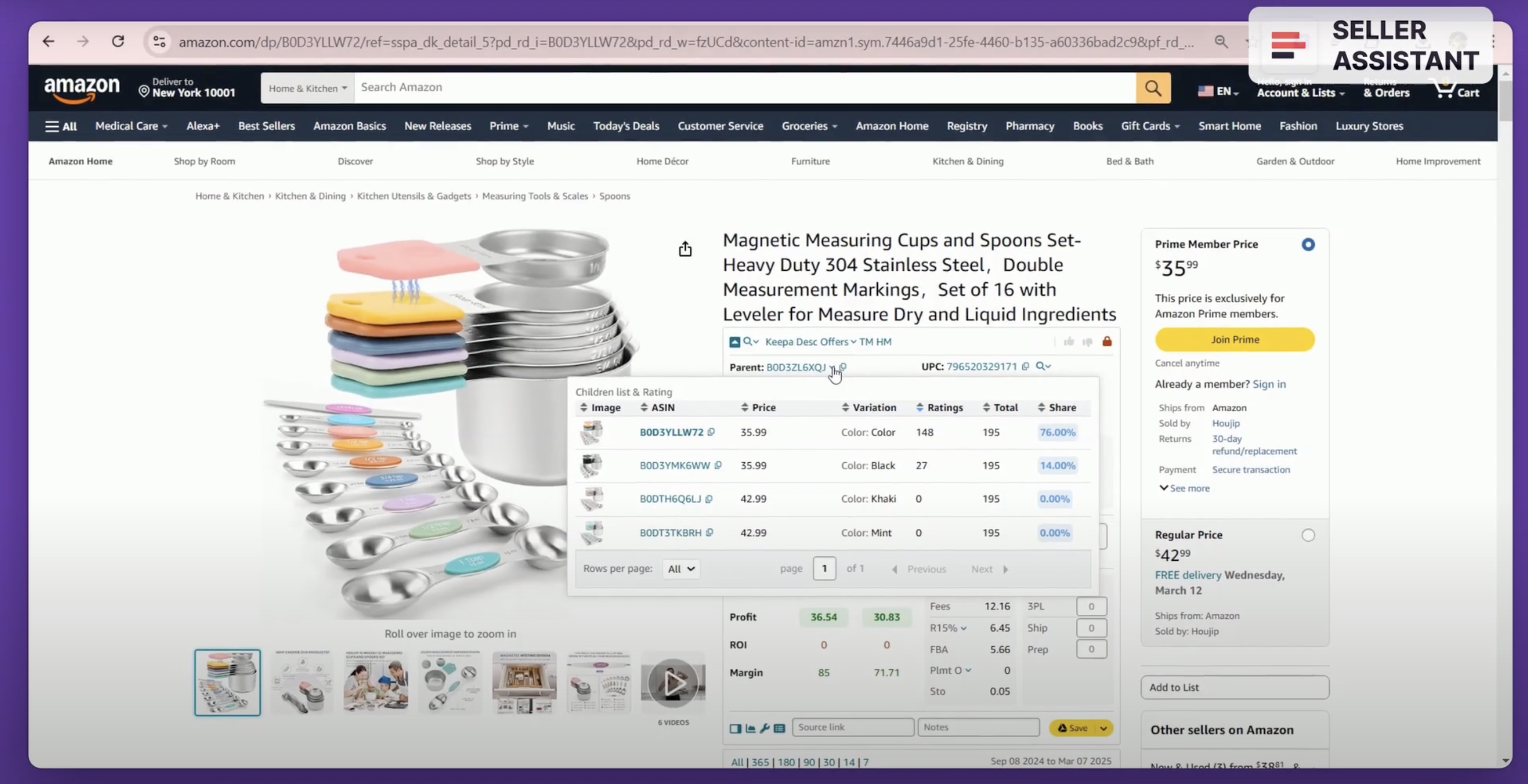The image size is (1528, 784).
Task: Open the chevron next to the Save button
Action: 1103,727
